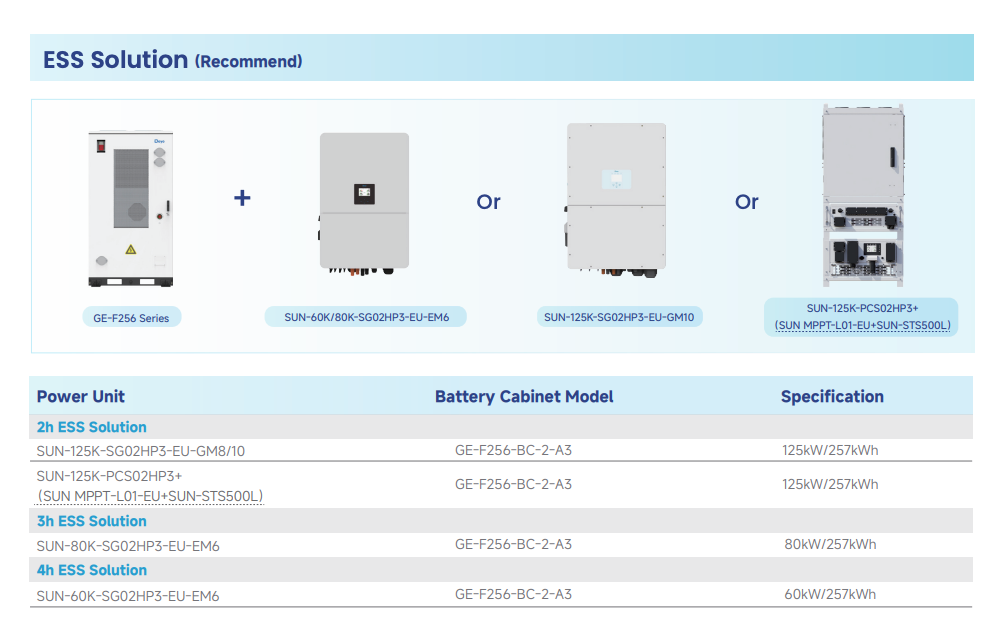
Task: Click the Specification column header
Action: click(832, 397)
